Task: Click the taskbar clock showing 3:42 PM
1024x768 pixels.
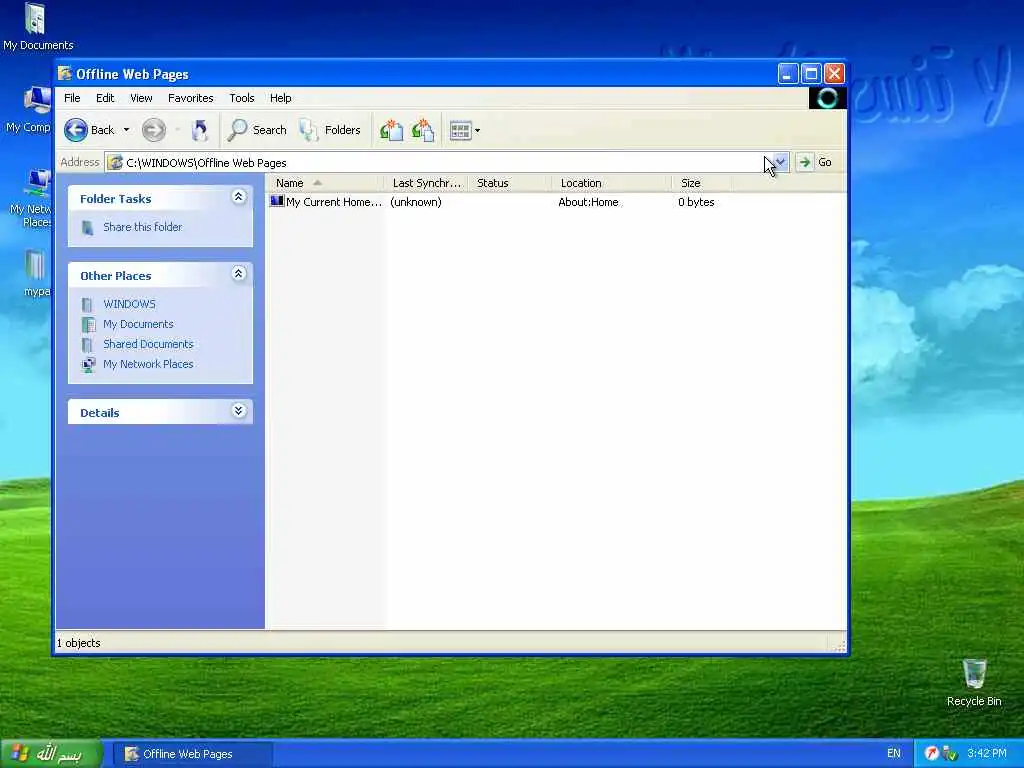Action: pos(987,753)
